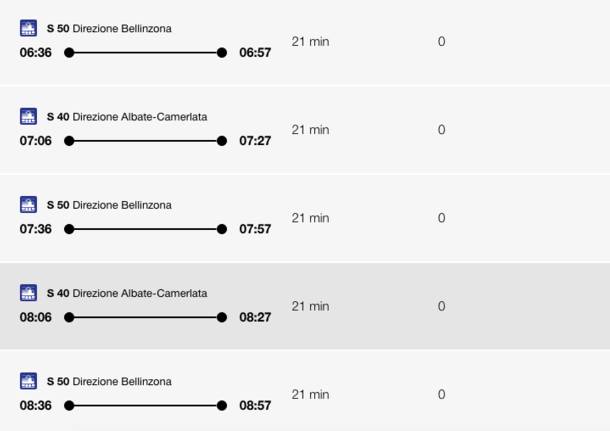Click 21 min duration of 07:36 trip
The image size is (610, 431).
pos(310,218)
